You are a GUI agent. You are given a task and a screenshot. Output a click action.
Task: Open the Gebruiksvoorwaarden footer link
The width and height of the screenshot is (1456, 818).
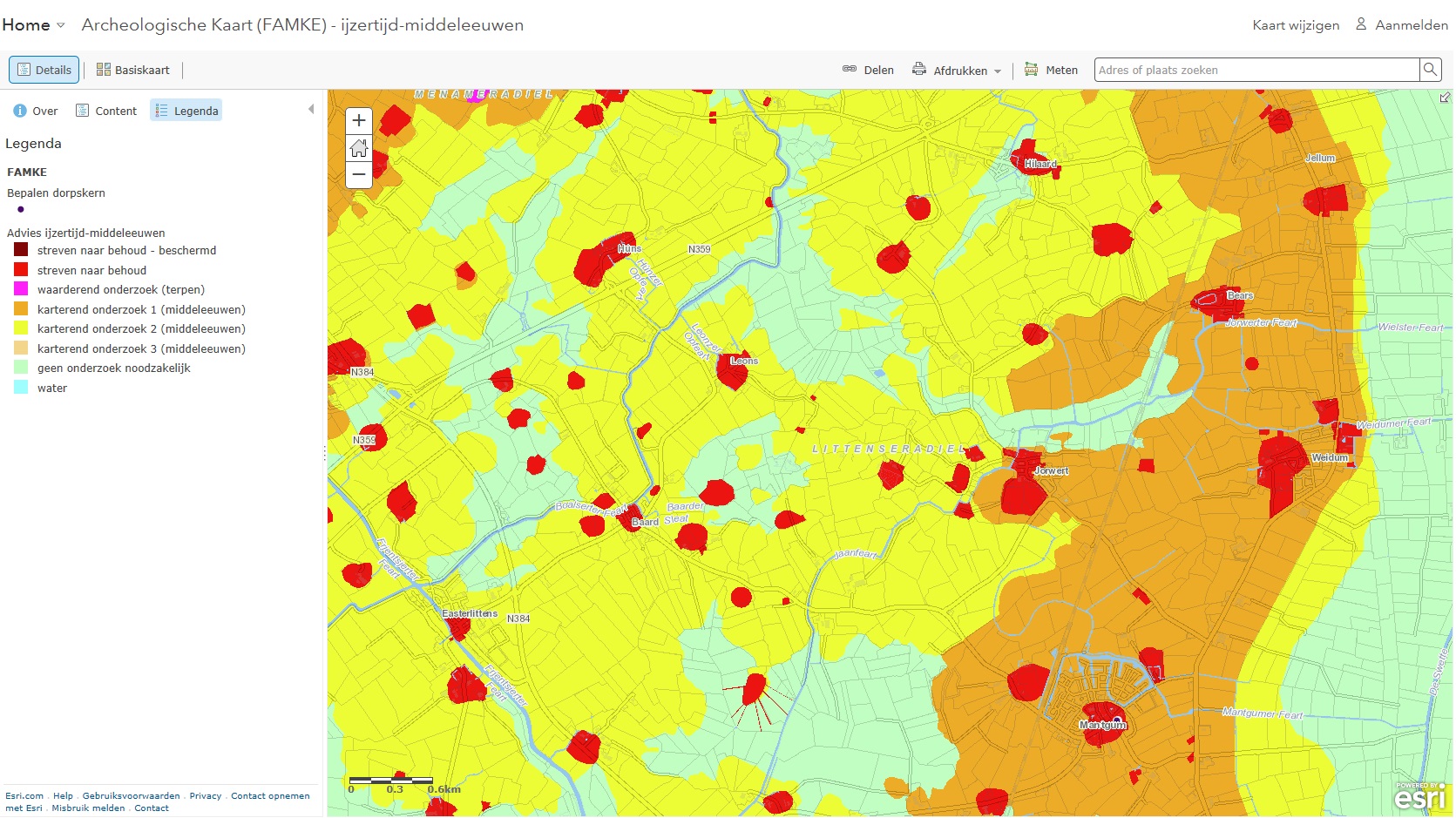[x=131, y=795]
